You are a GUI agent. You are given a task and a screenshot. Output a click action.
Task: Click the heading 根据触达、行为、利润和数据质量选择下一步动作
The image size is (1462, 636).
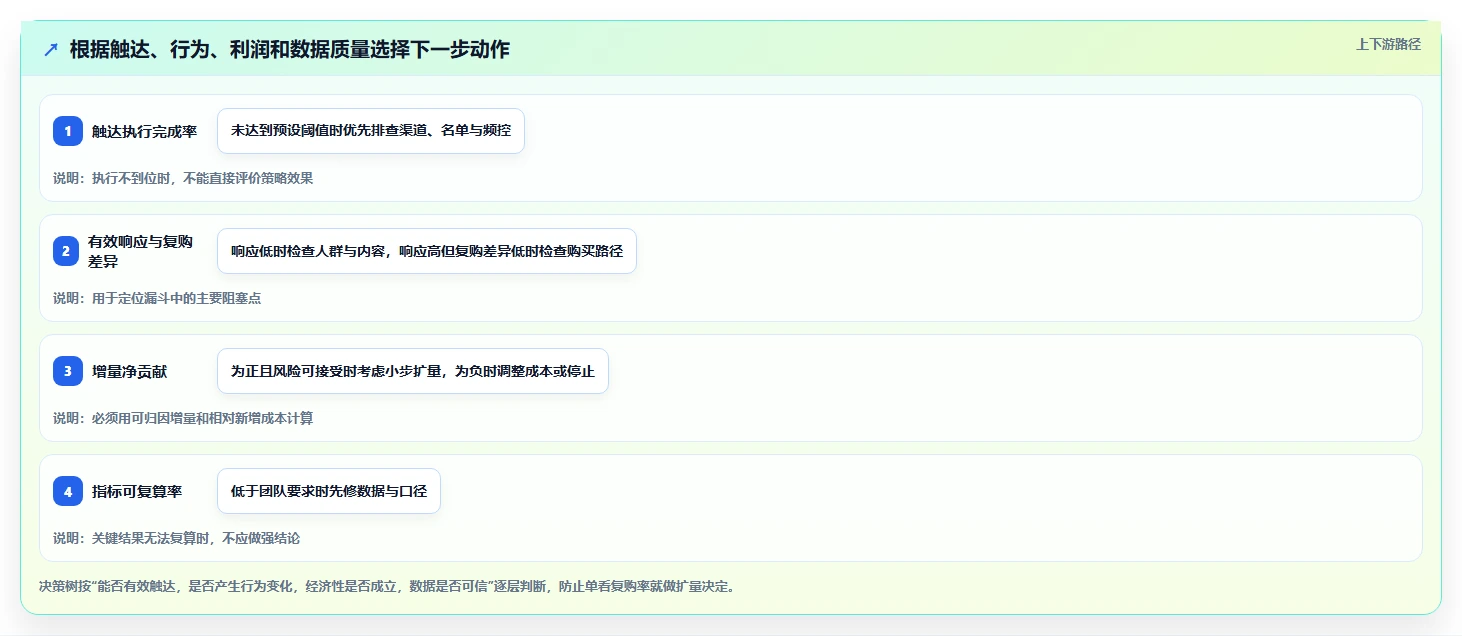(x=290, y=49)
